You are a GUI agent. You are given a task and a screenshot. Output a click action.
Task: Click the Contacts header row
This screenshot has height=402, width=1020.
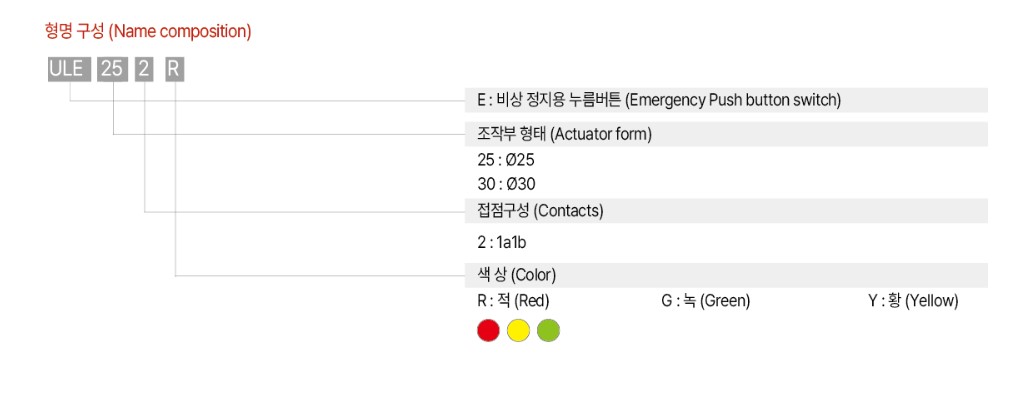click(726, 211)
